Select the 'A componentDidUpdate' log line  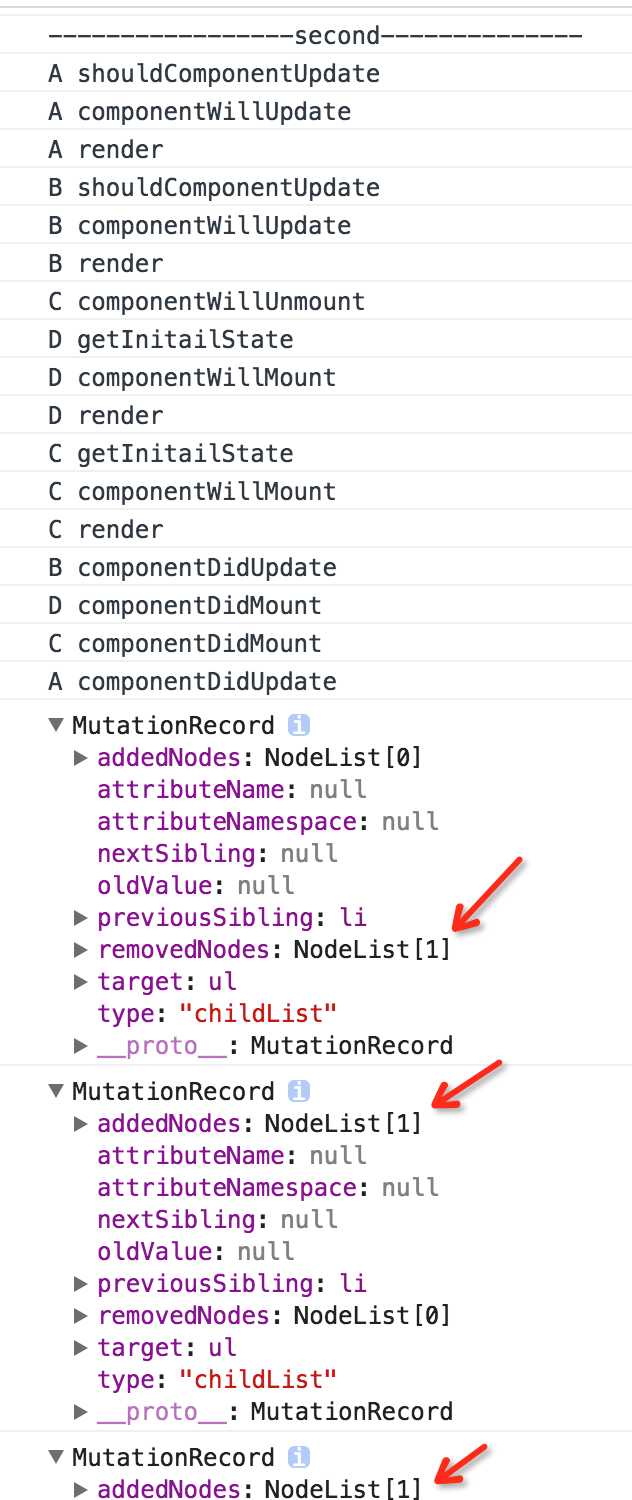pyautogui.click(x=316, y=681)
